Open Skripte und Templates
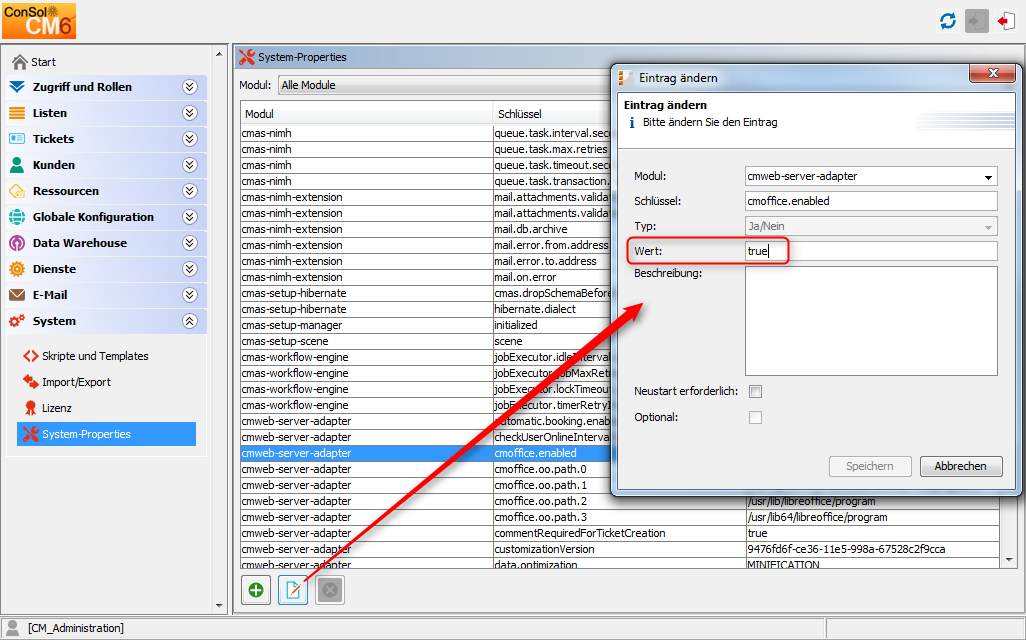This screenshot has height=640, width=1026. tap(94, 356)
